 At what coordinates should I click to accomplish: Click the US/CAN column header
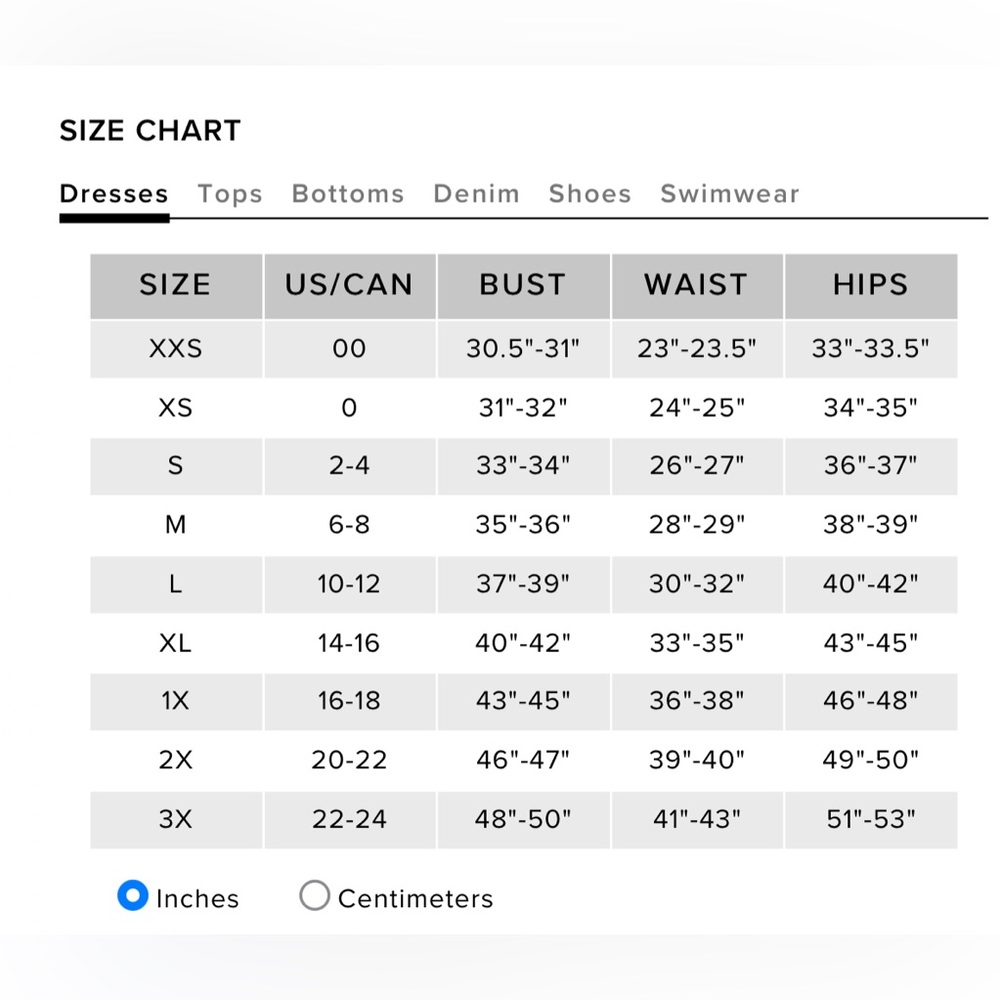pos(350,286)
